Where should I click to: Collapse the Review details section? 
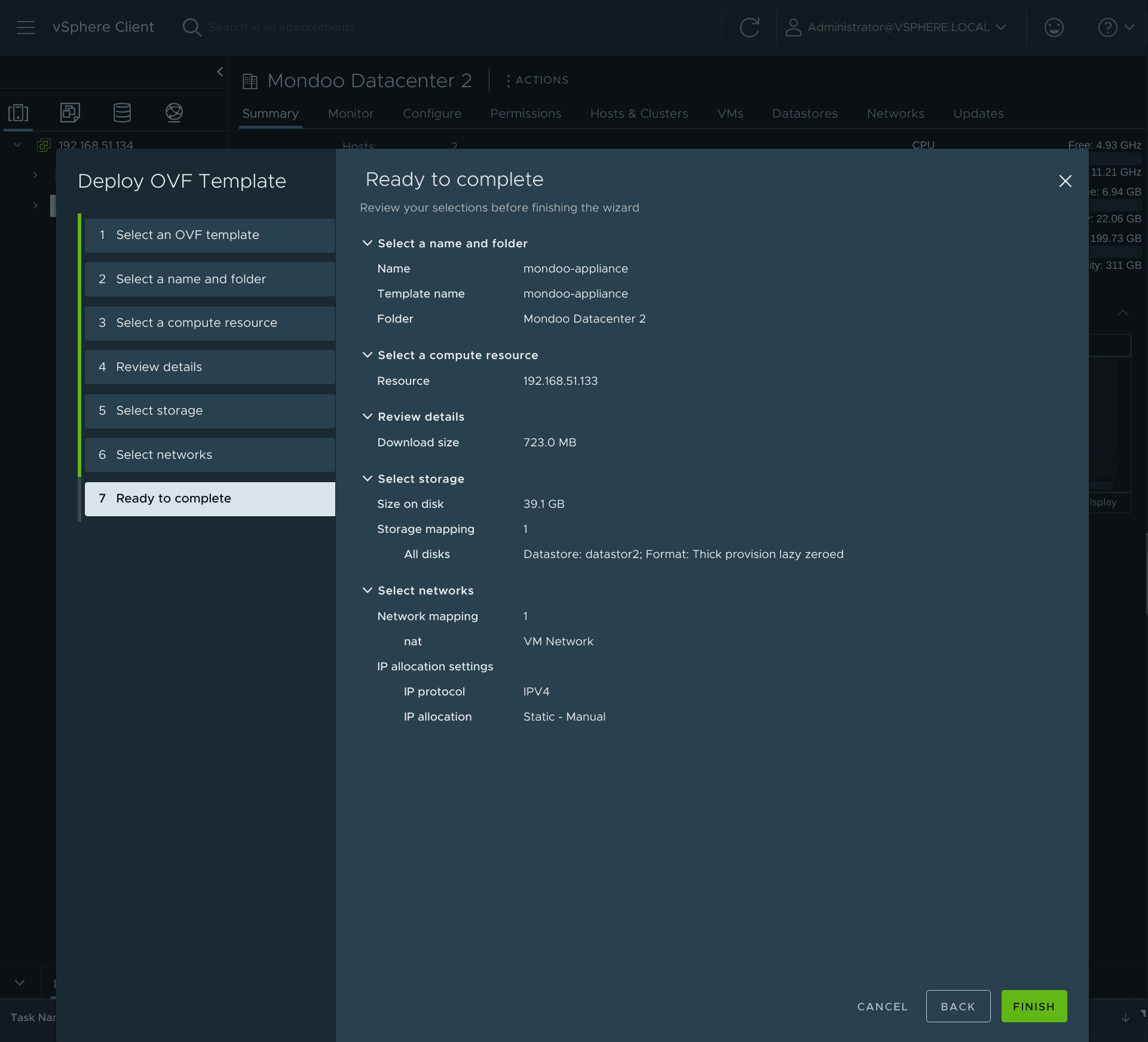(368, 416)
